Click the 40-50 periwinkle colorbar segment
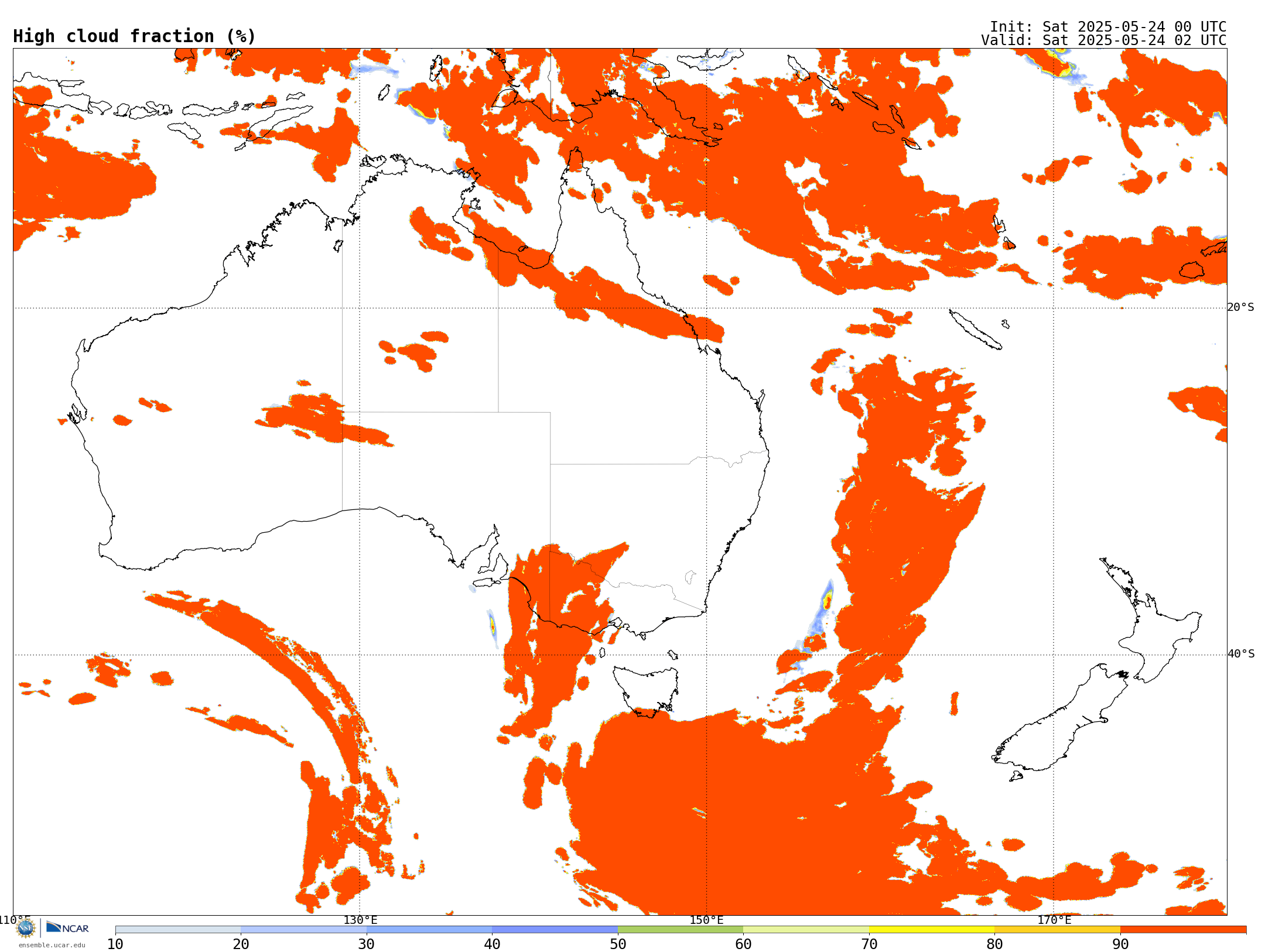 click(555, 930)
